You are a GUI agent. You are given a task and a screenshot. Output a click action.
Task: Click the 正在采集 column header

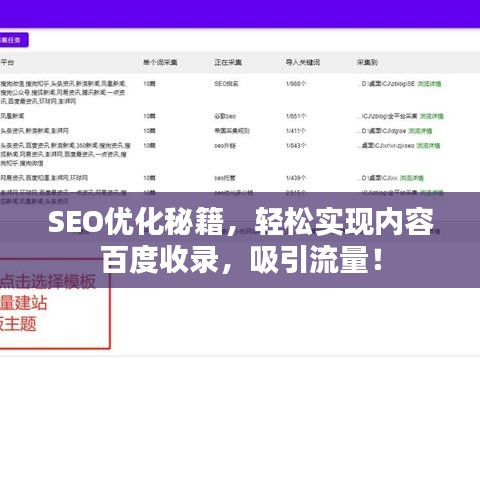228,62
